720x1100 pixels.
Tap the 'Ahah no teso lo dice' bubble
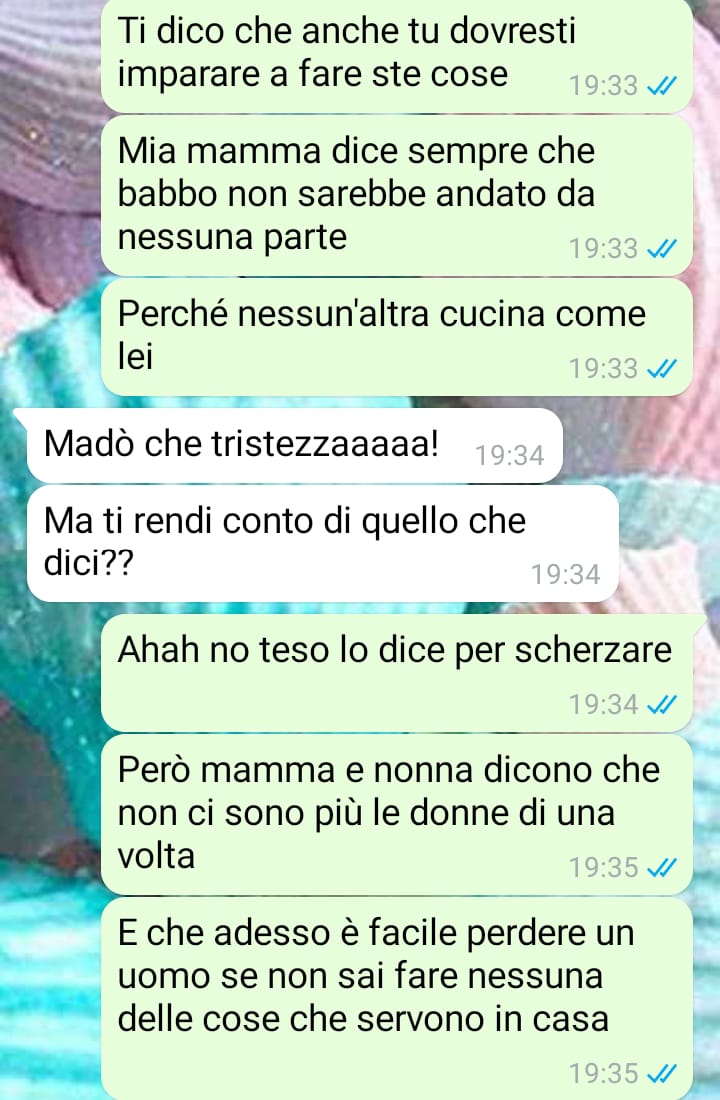pyautogui.click(x=396, y=673)
